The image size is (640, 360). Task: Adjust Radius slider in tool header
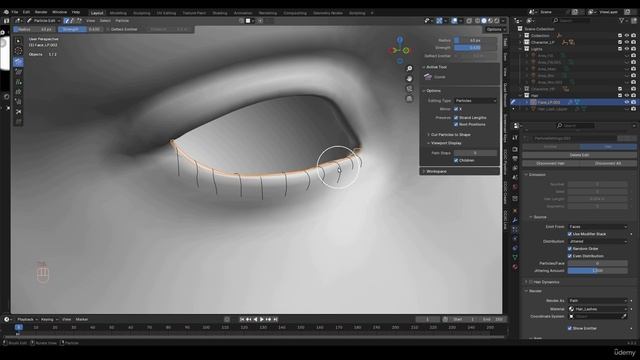(34, 29)
